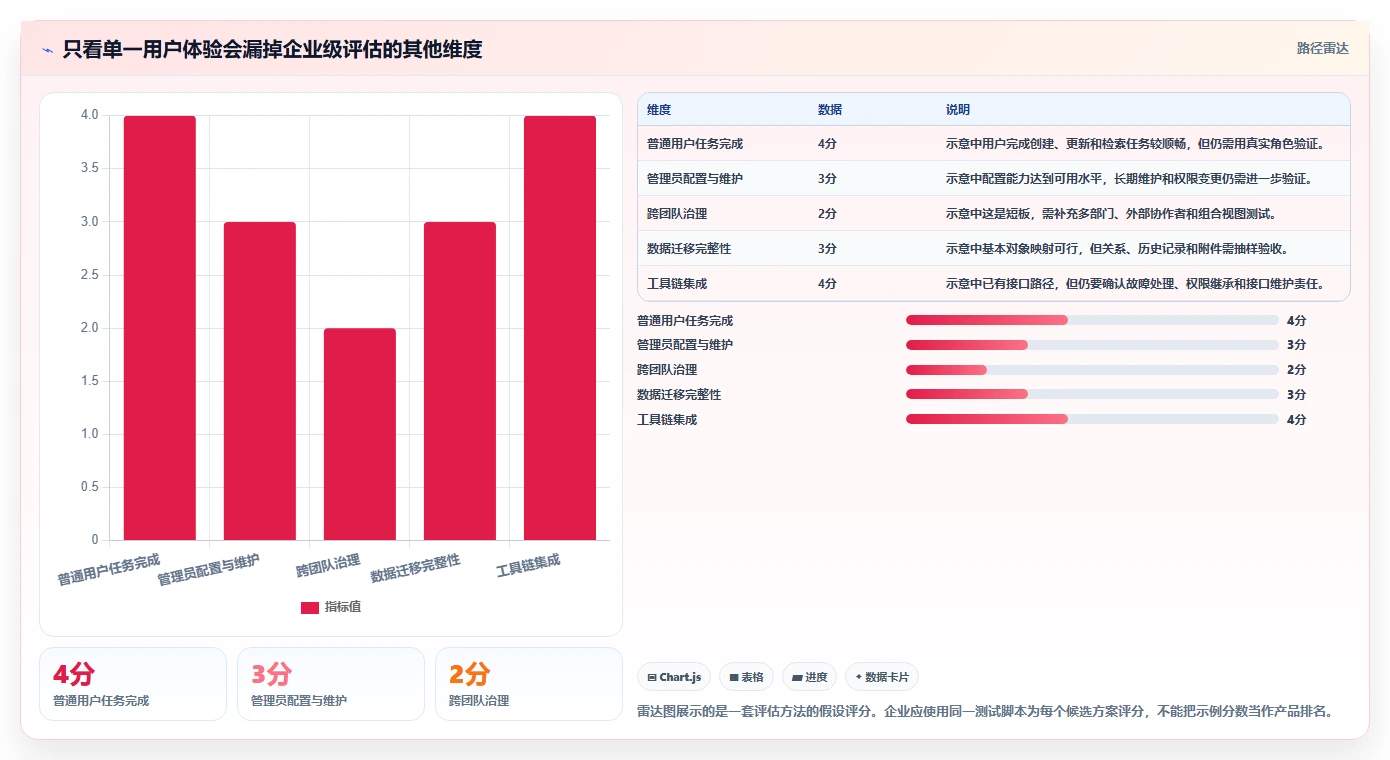Click the 工具链集成 bar in the chart
The width and height of the screenshot is (1390, 760).
pos(560,328)
